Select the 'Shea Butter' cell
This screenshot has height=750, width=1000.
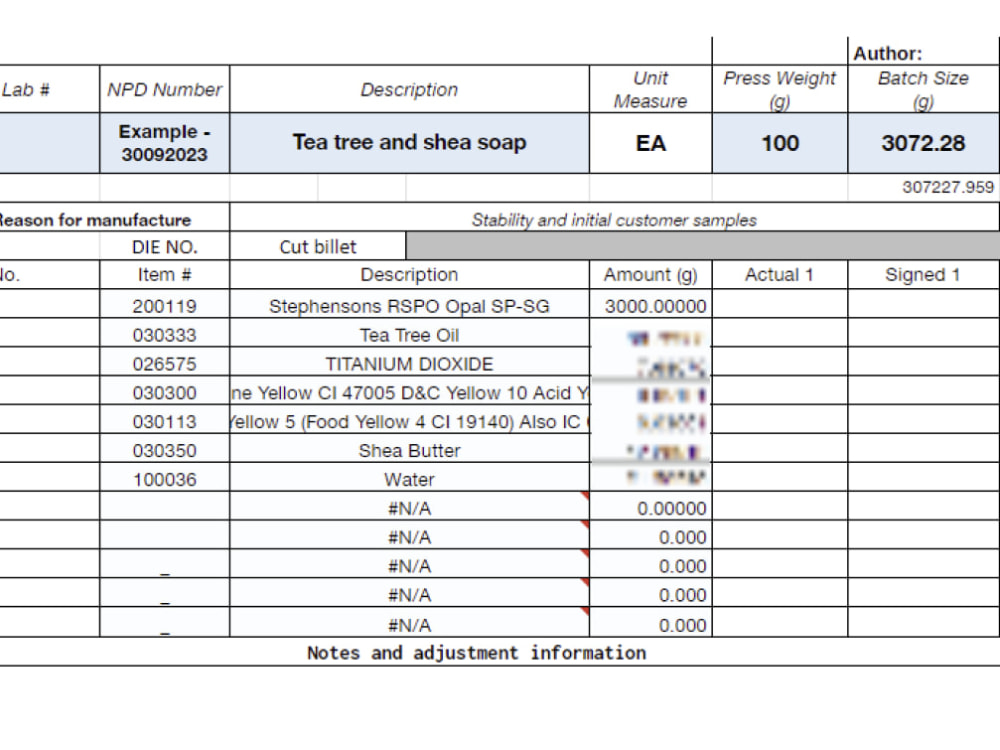point(409,450)
